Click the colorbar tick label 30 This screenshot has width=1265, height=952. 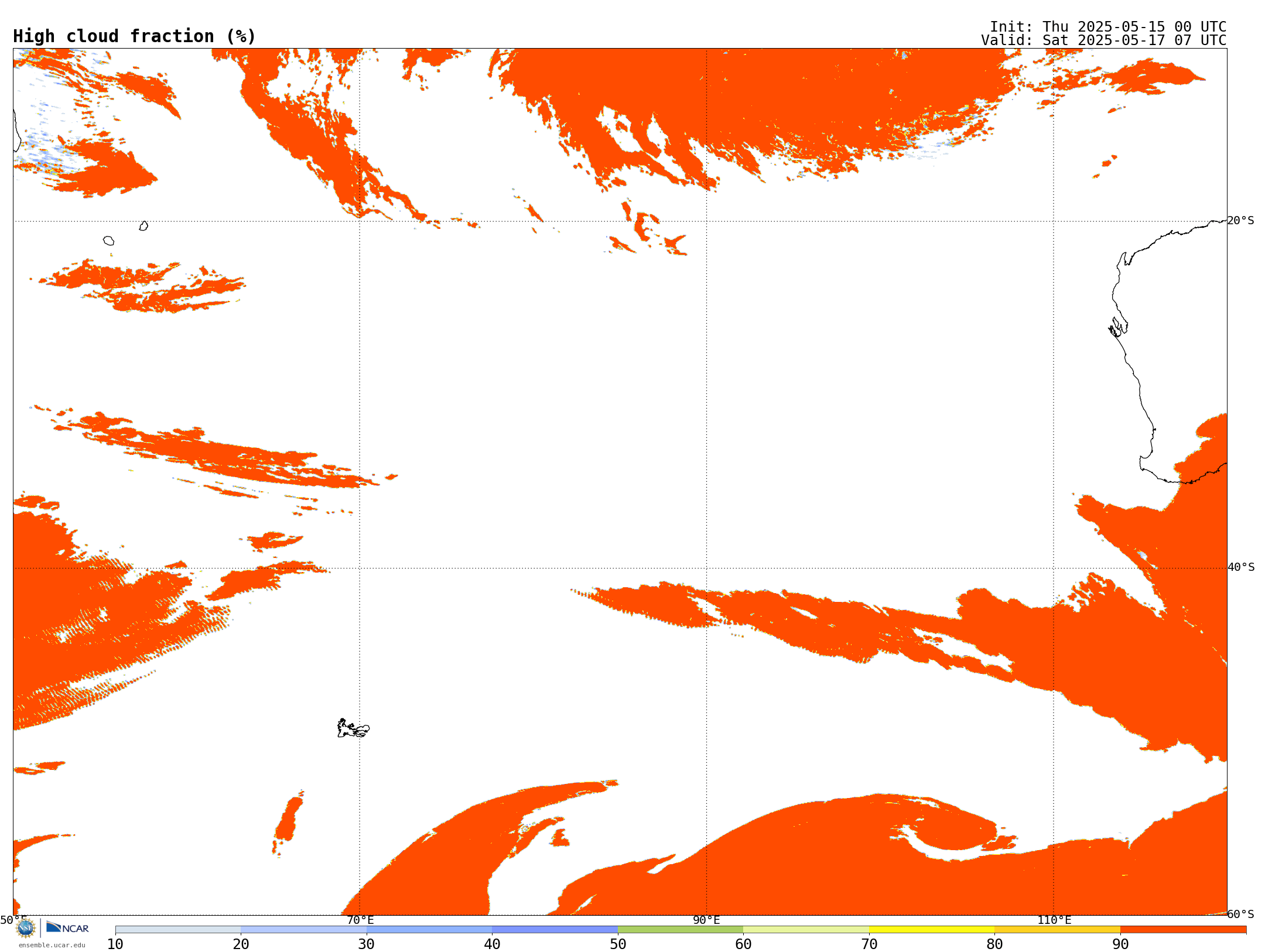point(367,944)
